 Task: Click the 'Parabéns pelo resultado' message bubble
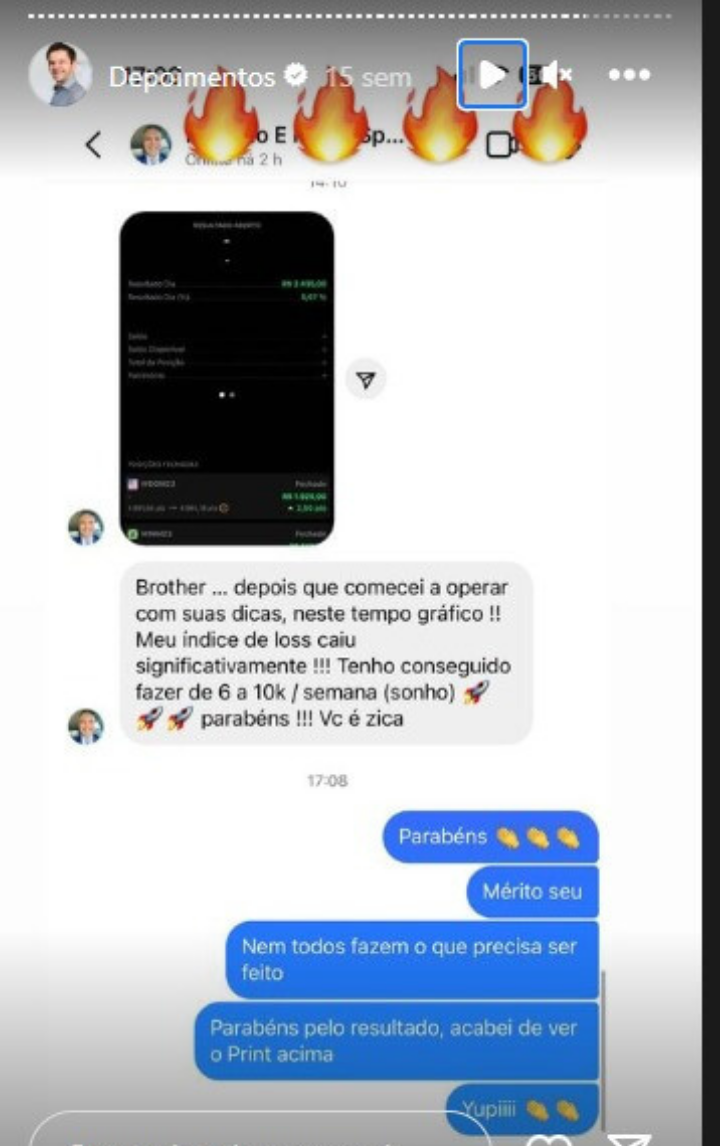(397, 1041)
